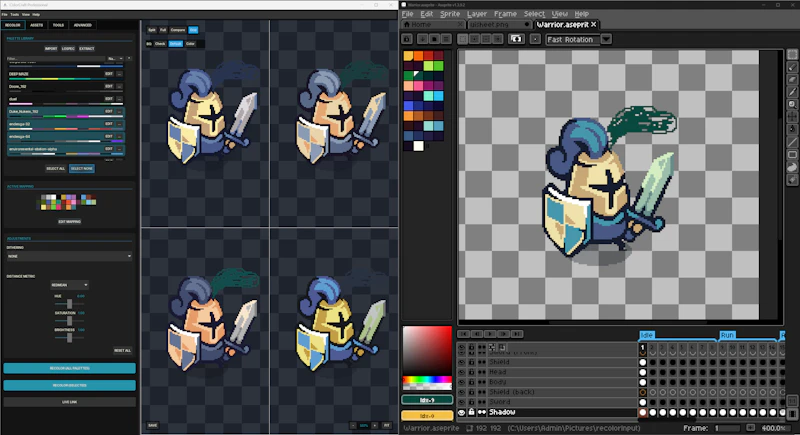Switch to the ASSETS tab in ColorCraft
Viewport: 800px width, 435px height.
click(x=36, y=25)
